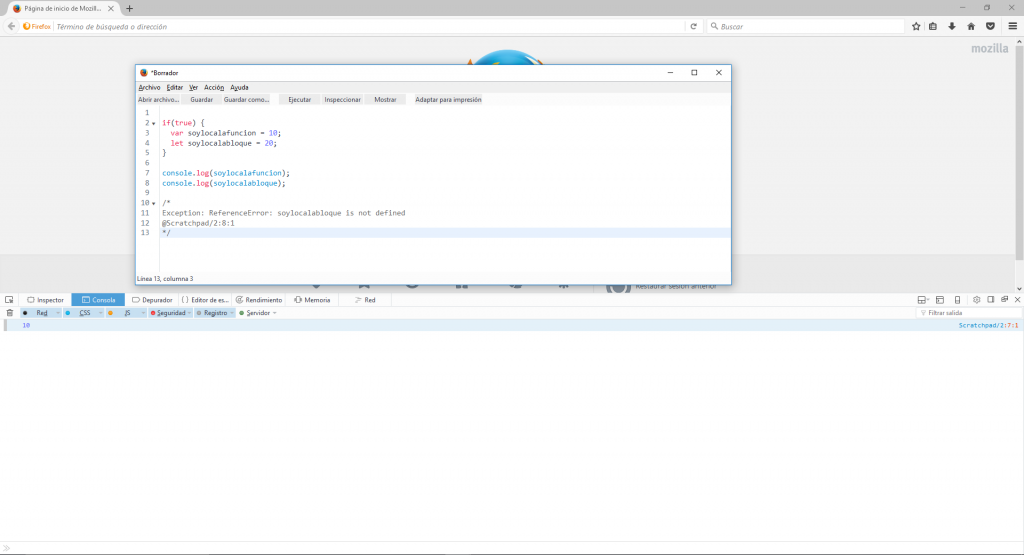Open Firefox hamburger menu
The width and height of the screenshot is (1024, 555).
(1010, 26)
